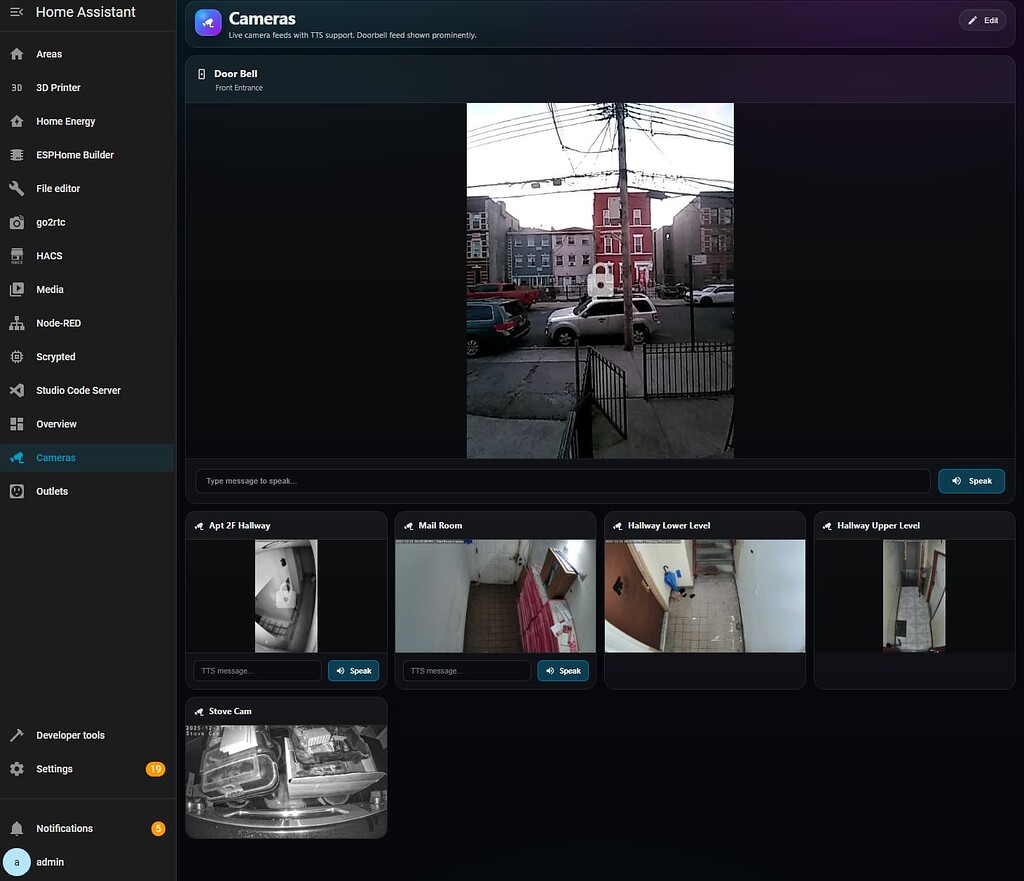Click the Edit button on Cameras dashboard

pos(981,19)
